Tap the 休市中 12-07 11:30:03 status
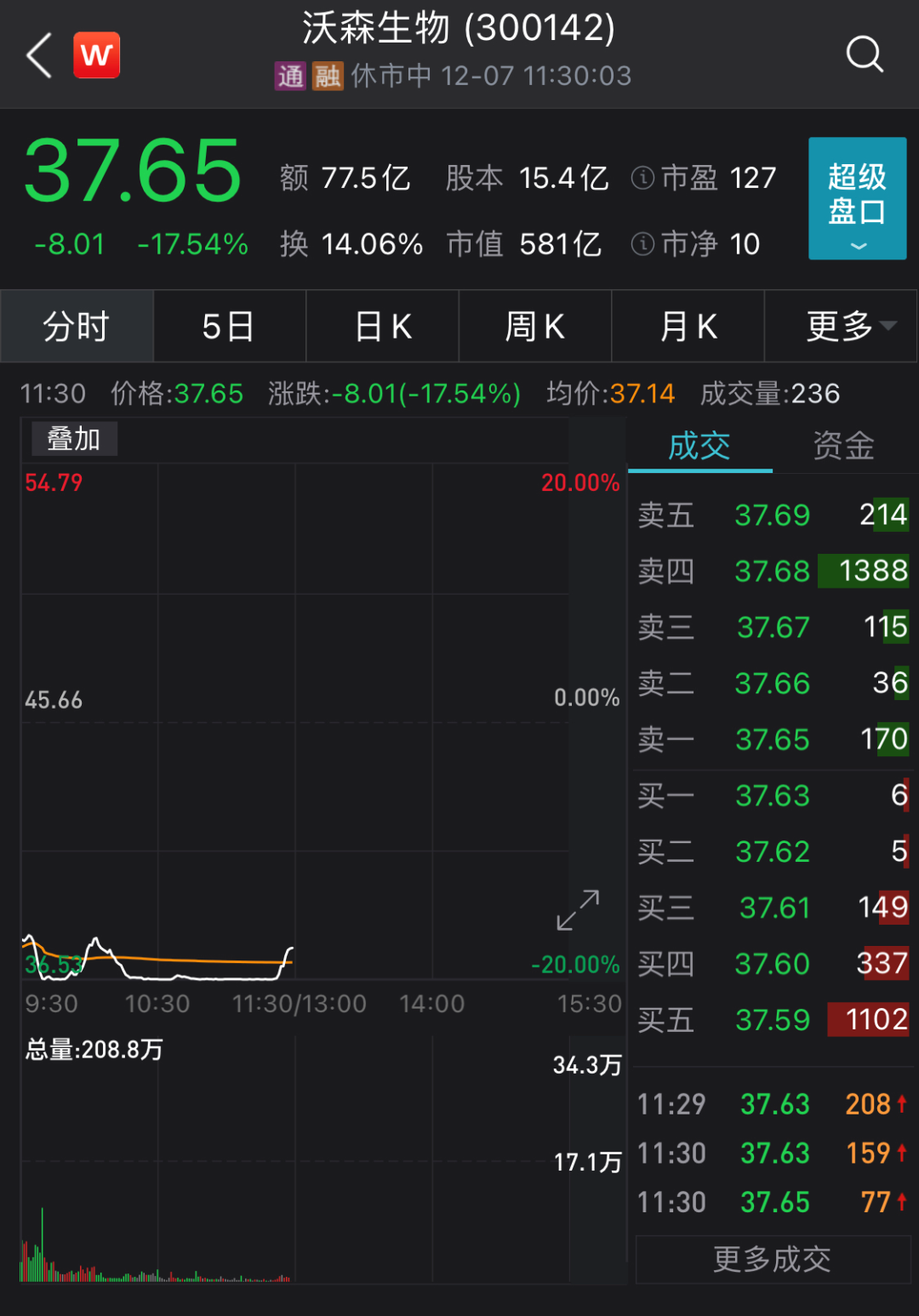This screenshot has width=919, height=1316. [x=491, y=76]
